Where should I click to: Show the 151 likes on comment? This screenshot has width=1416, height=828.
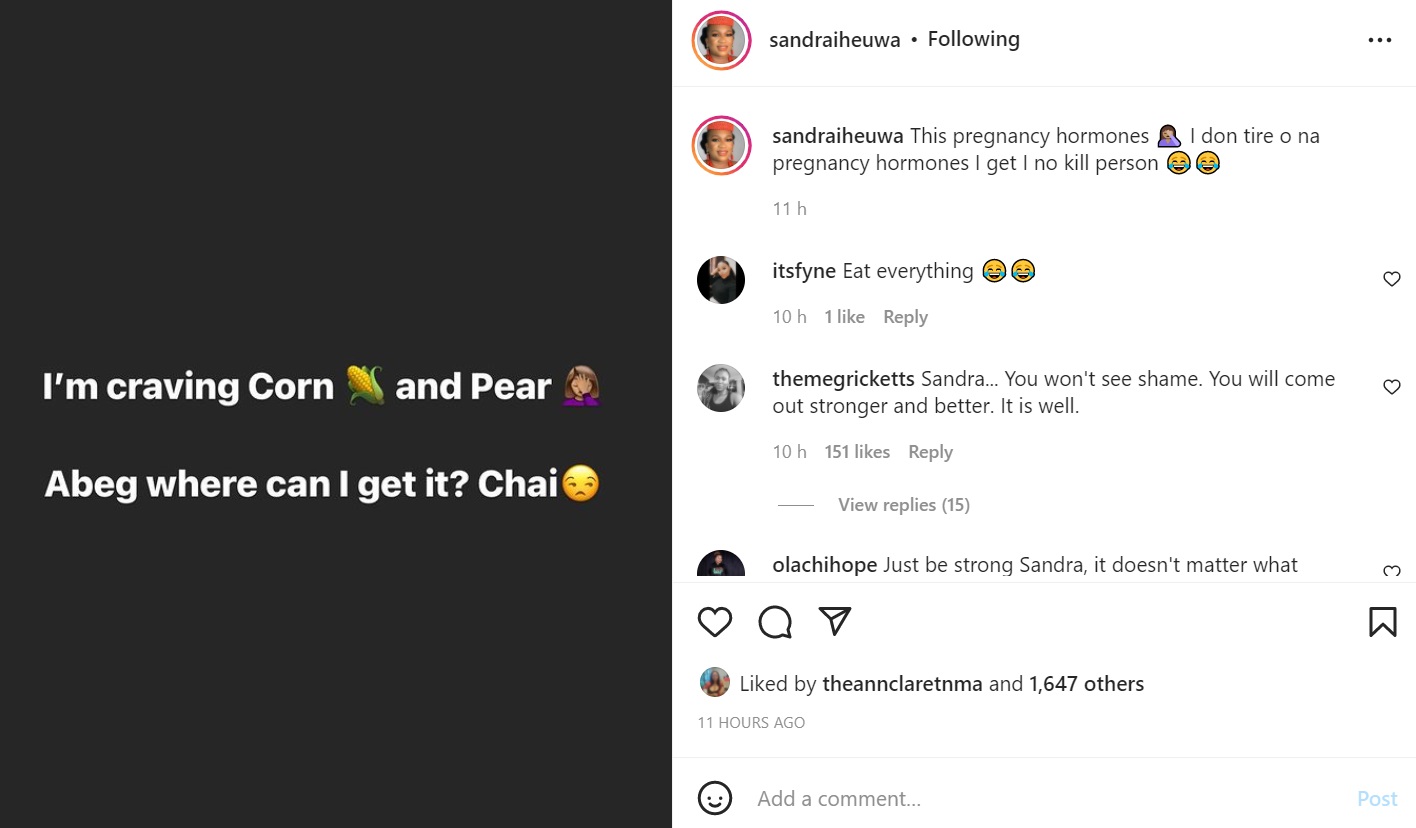pyautogui.click(x=857, y=452)
